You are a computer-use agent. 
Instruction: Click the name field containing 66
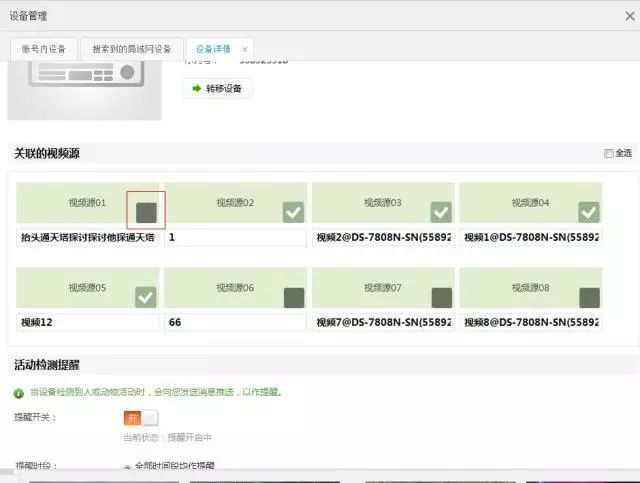pyautogui.click(x=235, y=323)
